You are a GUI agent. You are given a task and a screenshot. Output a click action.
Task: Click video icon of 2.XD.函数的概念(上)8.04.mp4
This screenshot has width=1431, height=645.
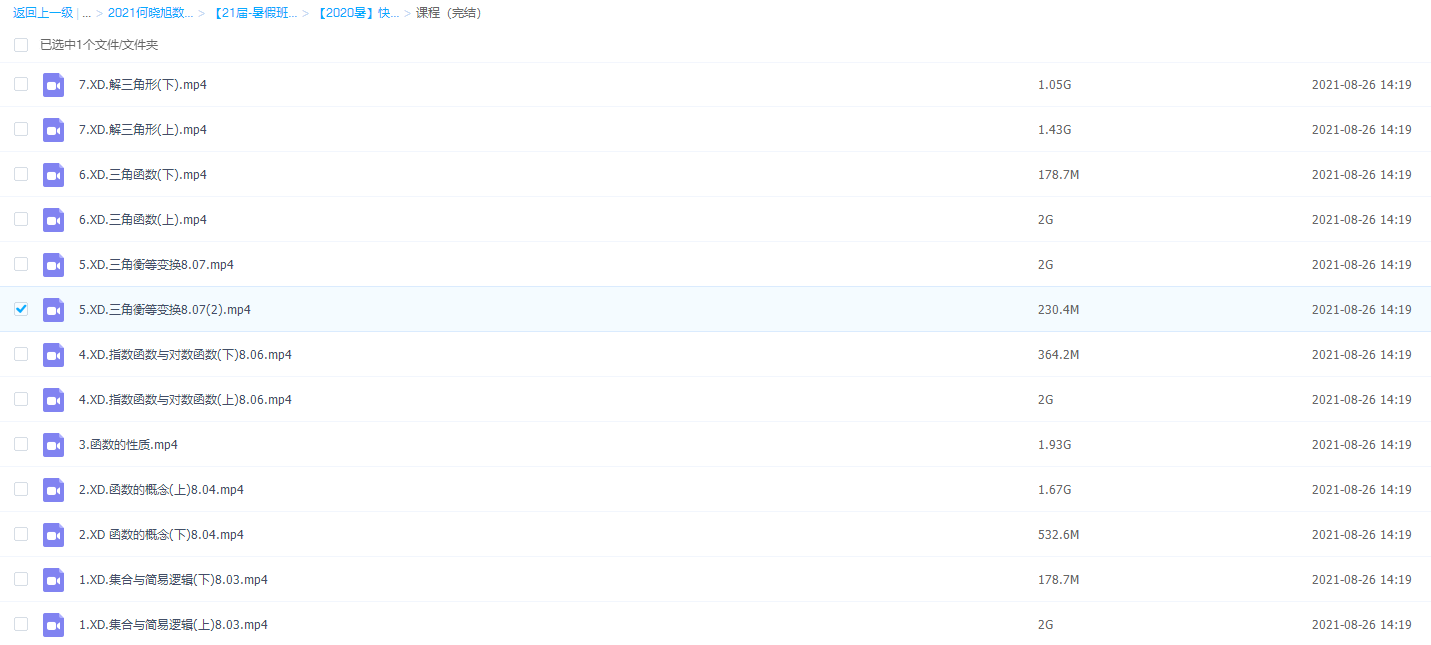(53, 490)
